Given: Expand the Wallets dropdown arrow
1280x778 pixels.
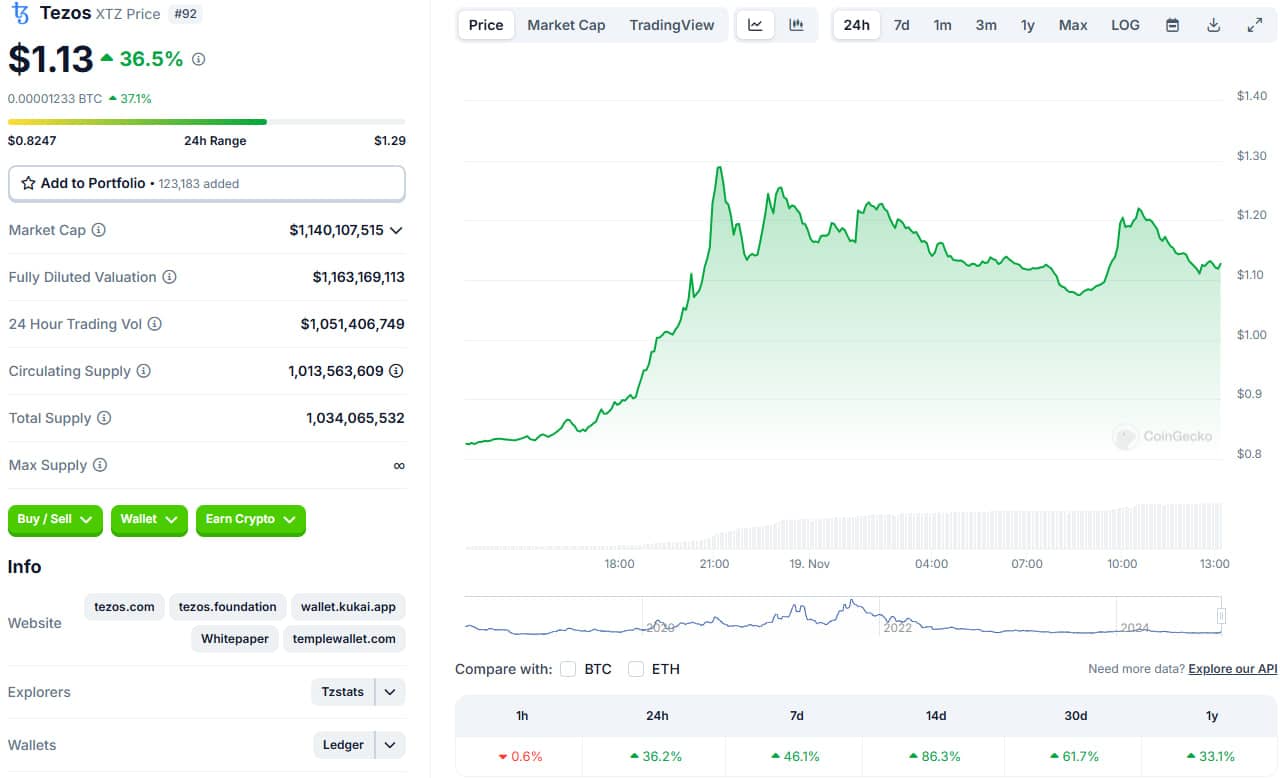Looking at the screenshot, I should pyautogui.click(x=390, y=745).
